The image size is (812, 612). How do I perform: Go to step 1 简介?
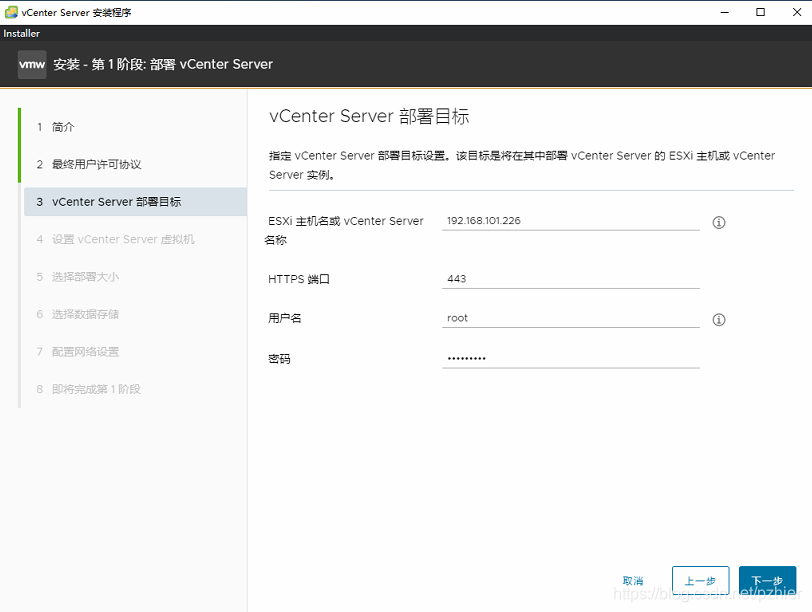tap(56, 127)
